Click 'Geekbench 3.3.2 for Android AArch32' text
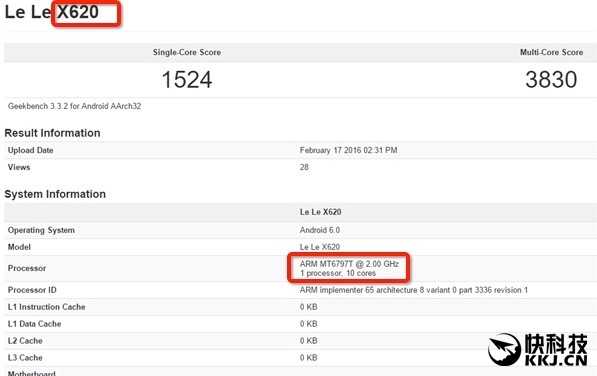The height and width of the screenshot is (376, 597). click(74, 106)
